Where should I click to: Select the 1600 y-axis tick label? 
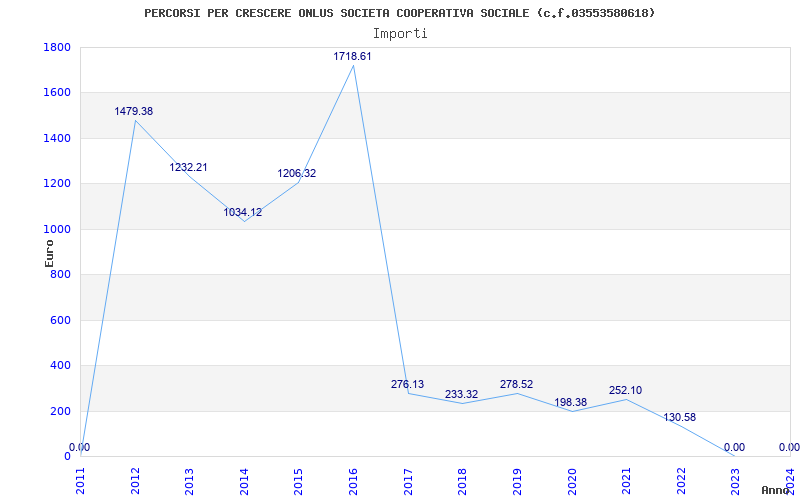pos(57,93)
